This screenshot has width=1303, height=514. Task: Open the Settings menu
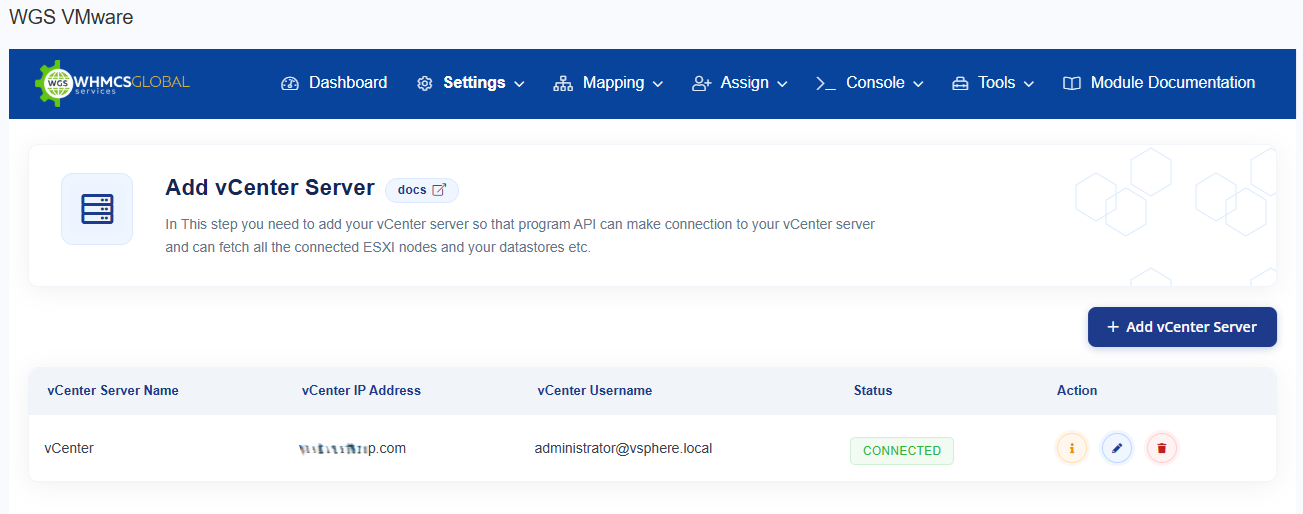point(471,83)
